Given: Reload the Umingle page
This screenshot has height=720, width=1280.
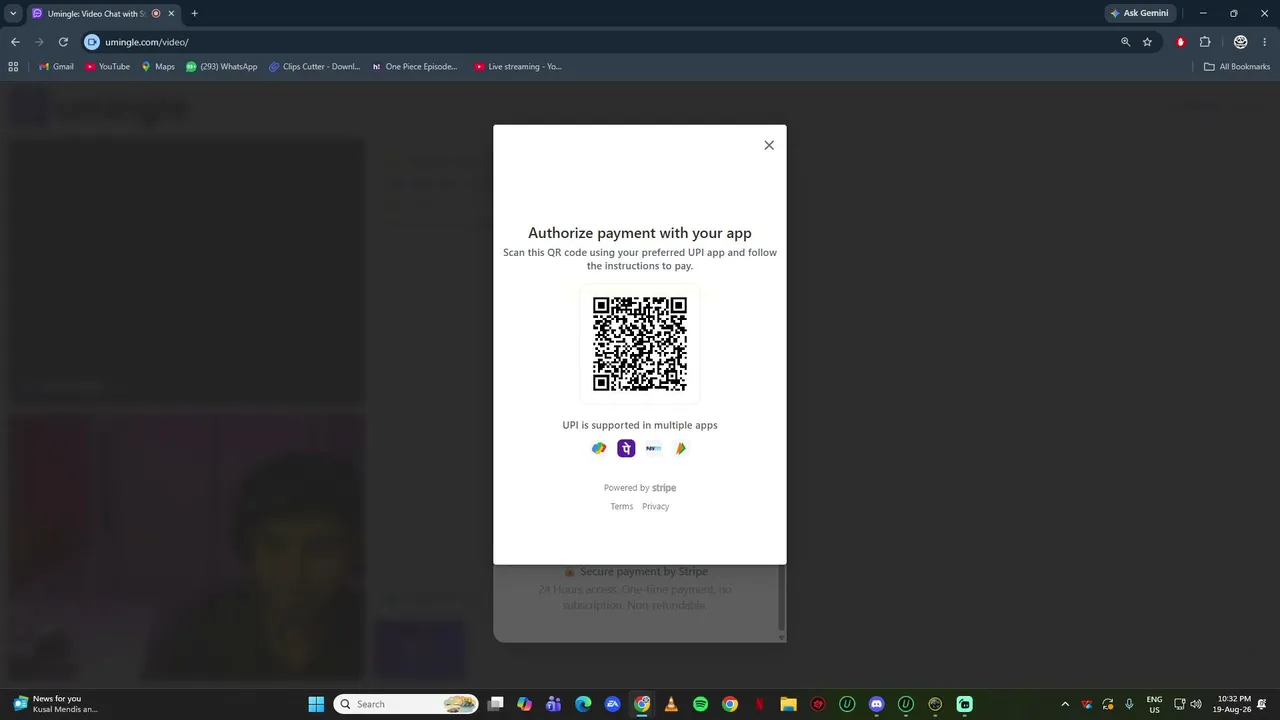Looking at the screenshot, I should pyautogui.click(x=63, y=42).
